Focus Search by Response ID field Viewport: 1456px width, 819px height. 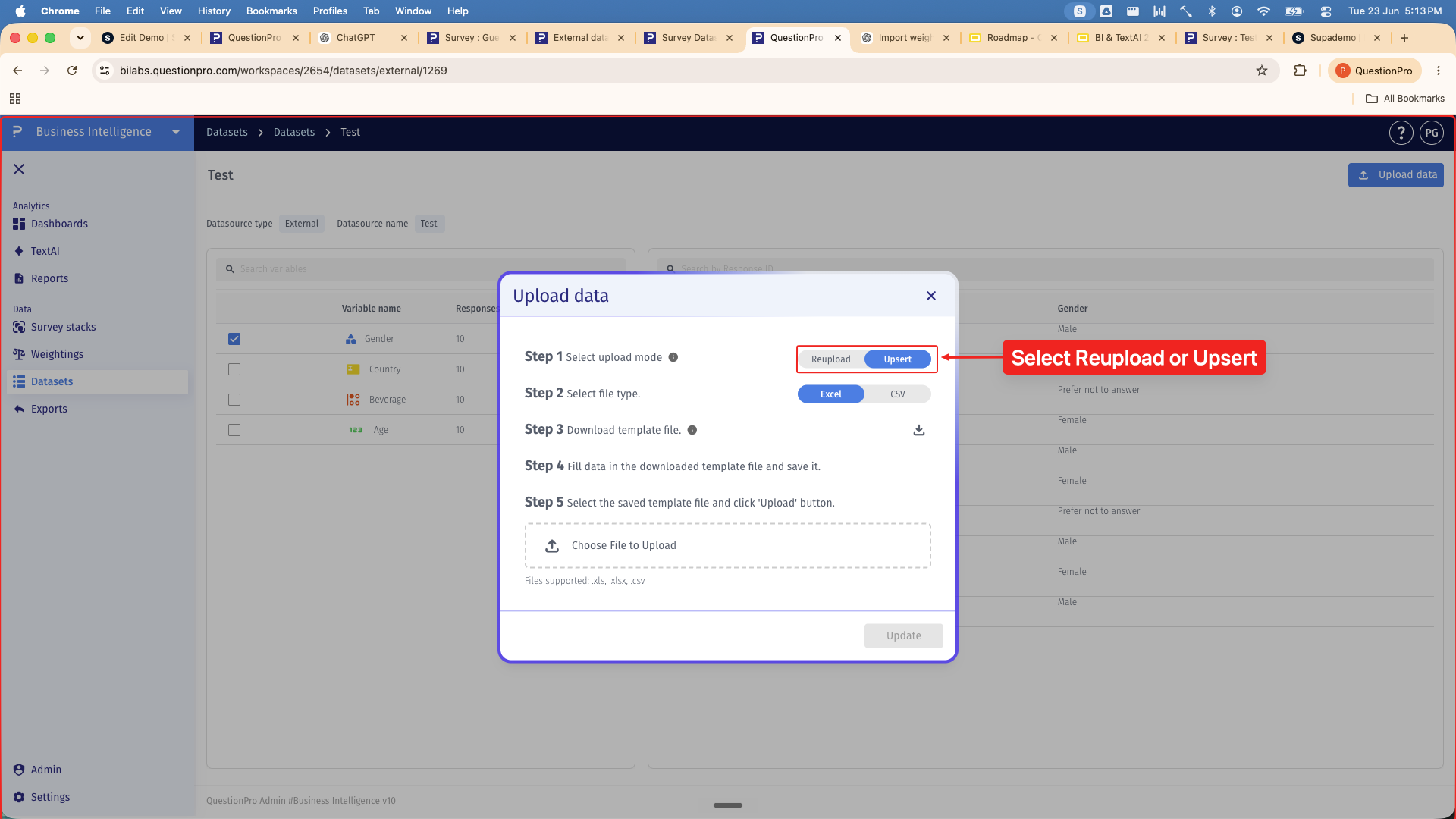(1045, 269)
